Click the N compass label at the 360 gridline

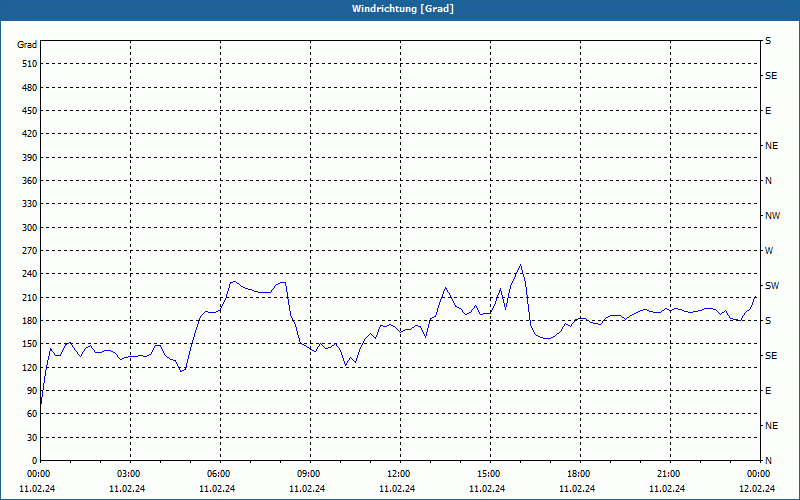coord(768,181)
